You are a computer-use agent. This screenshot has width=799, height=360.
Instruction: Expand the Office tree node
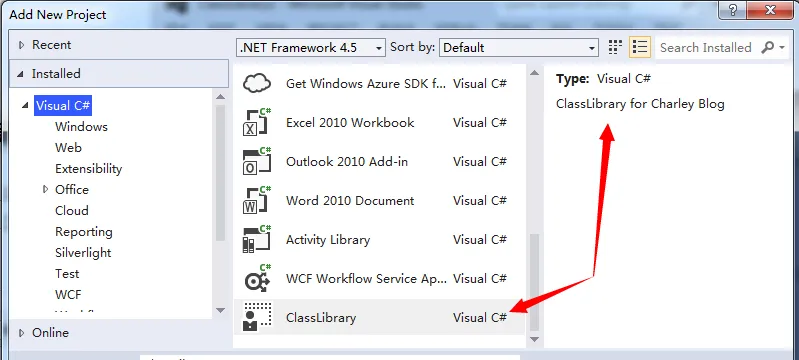(46, 190)
